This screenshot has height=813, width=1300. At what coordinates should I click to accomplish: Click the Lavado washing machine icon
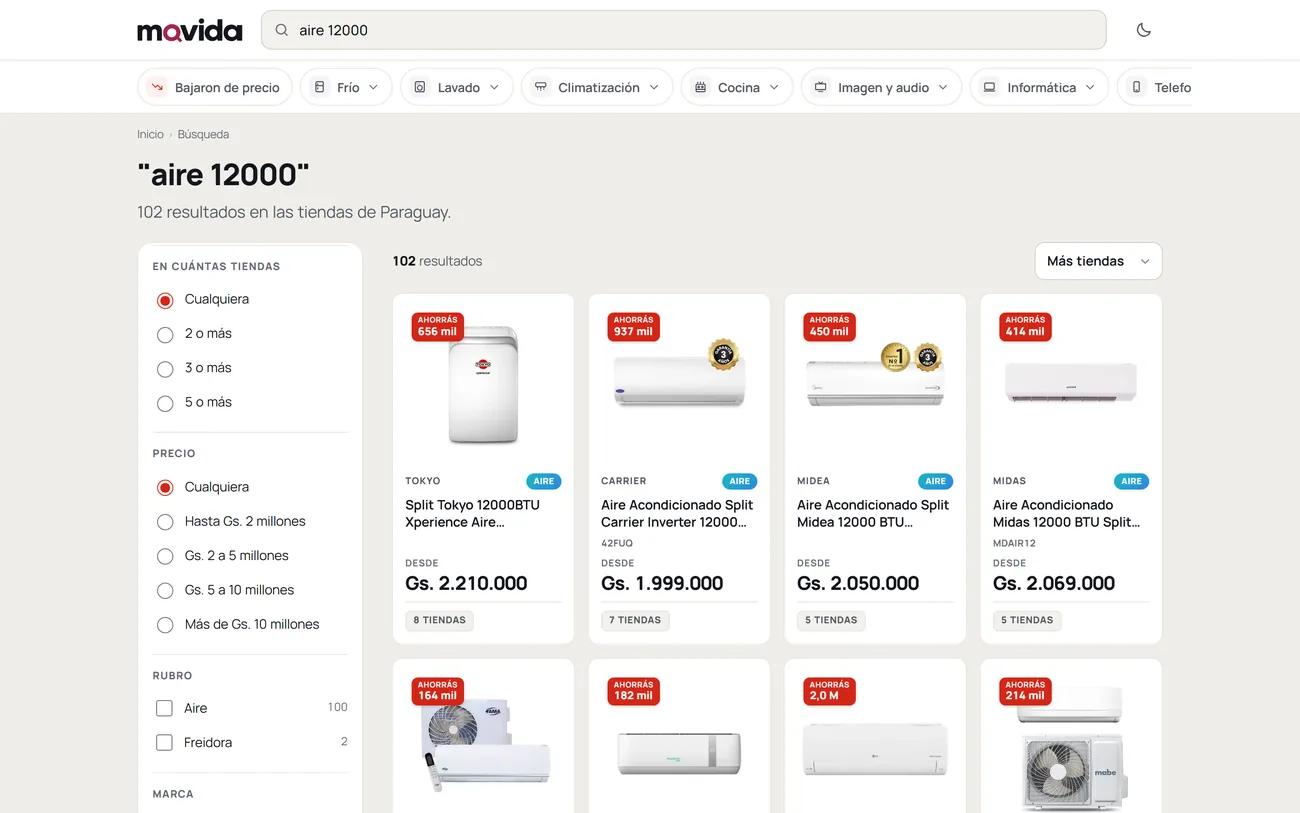pyautogui.click(x=420, y=87)
